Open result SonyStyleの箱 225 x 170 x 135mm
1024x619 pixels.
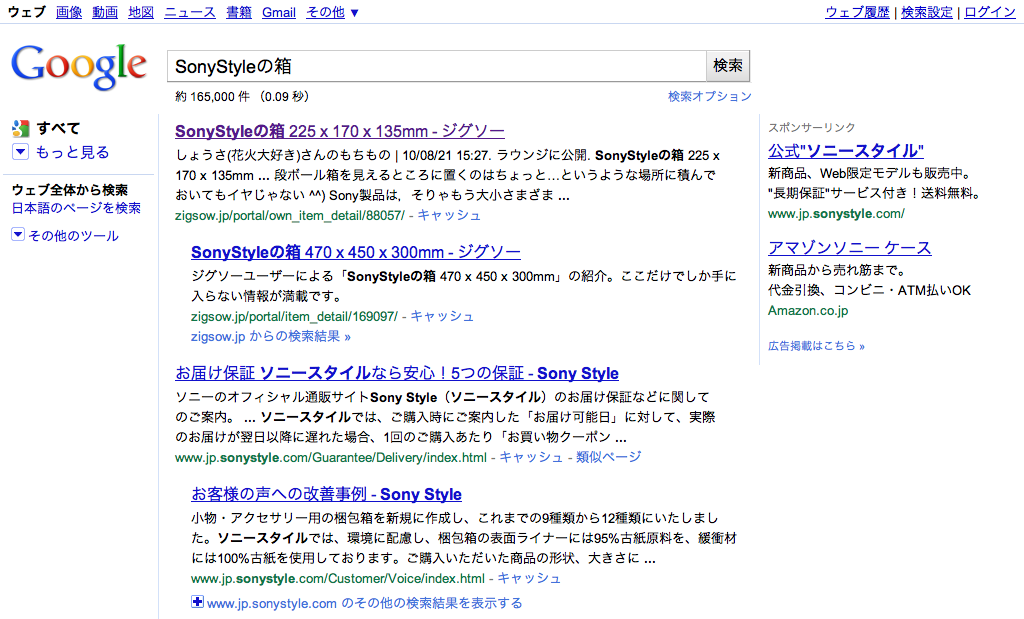pyautogui.click(x=340, y=131)
